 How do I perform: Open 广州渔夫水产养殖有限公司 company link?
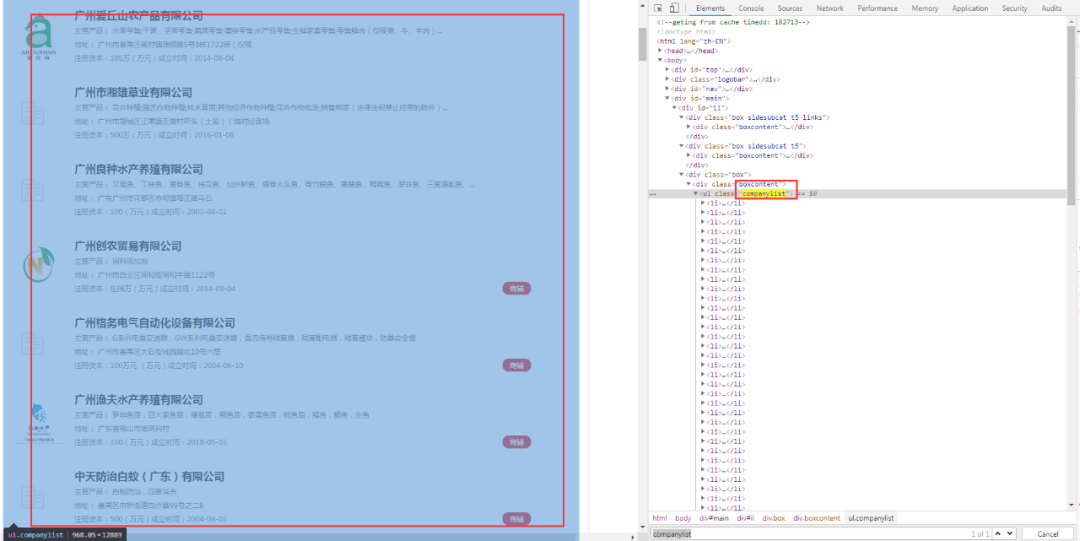coord(138,400)
